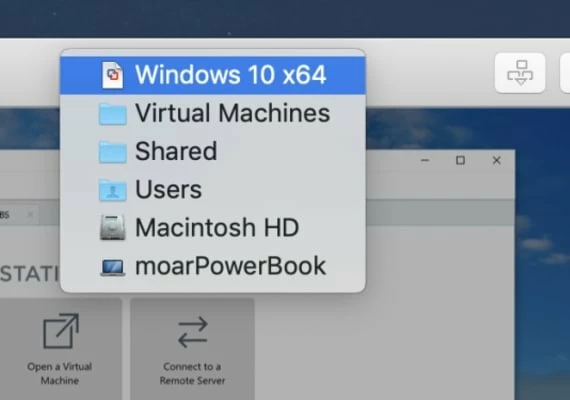Open the Shared folder entry
The height and width of the screenshot is (400, 570).
coord(213,151)
